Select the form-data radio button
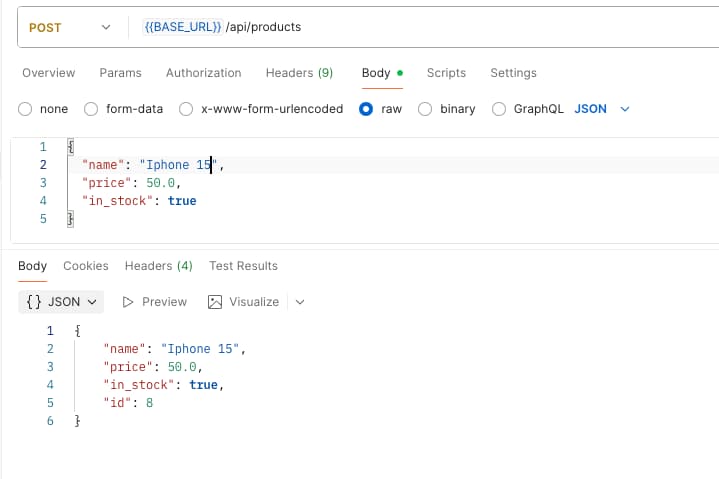719x479 pixels. (x=91, y=109)
